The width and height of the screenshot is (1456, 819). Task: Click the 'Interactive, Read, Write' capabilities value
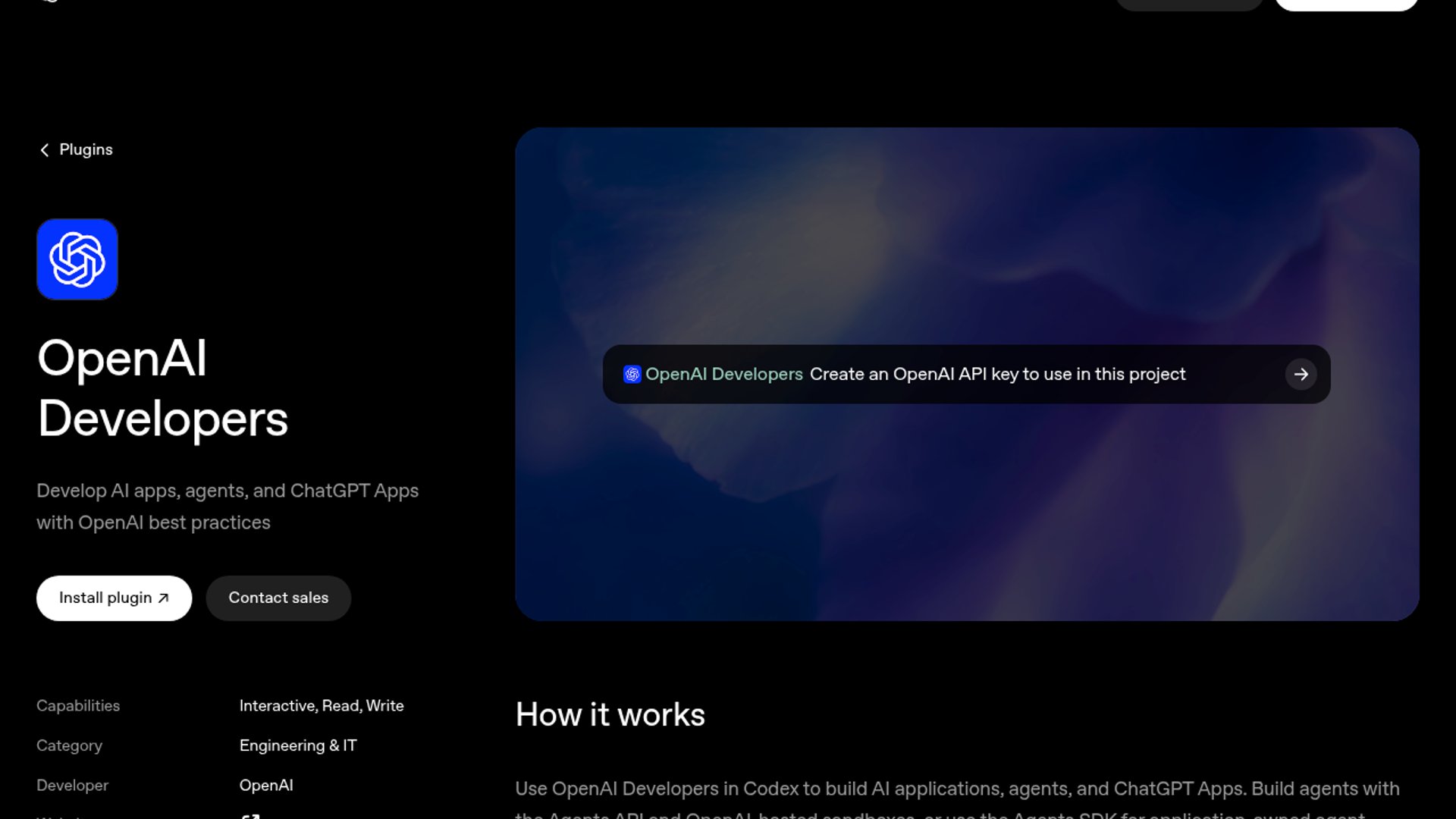(x=322, y=706)
